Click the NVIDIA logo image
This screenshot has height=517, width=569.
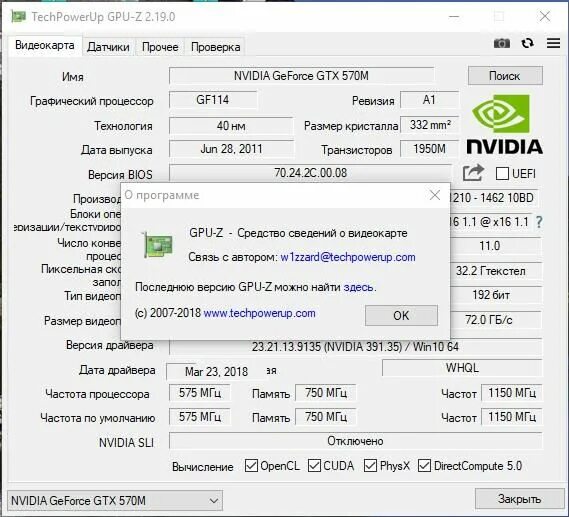504,124
